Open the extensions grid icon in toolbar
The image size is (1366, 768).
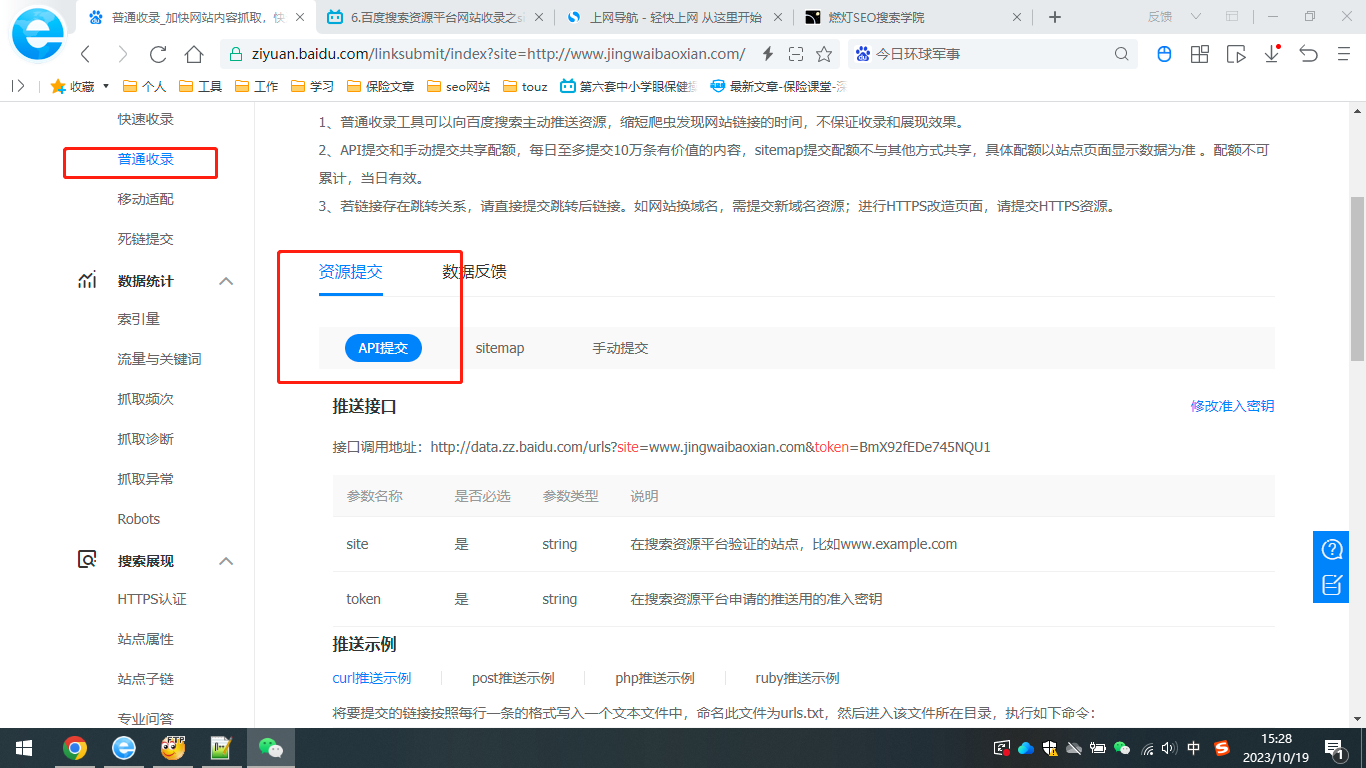pos(1199,54)
